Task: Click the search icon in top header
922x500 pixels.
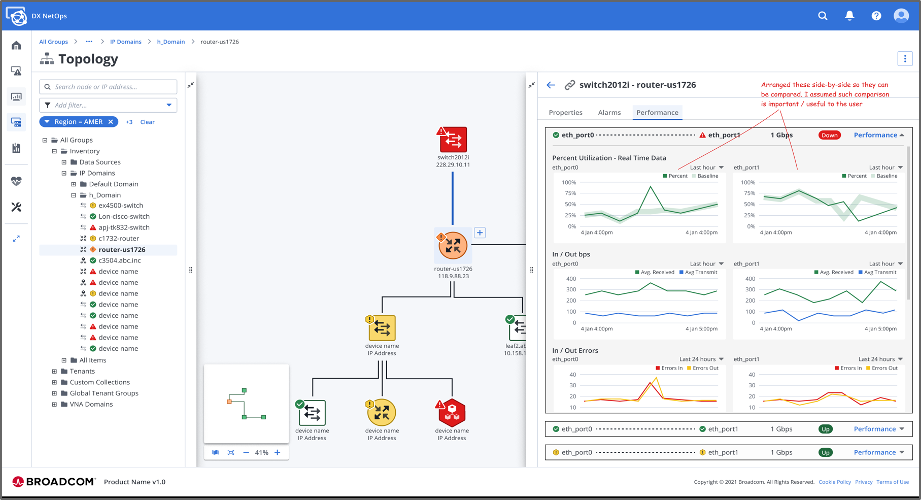Action: click(823, 16)
